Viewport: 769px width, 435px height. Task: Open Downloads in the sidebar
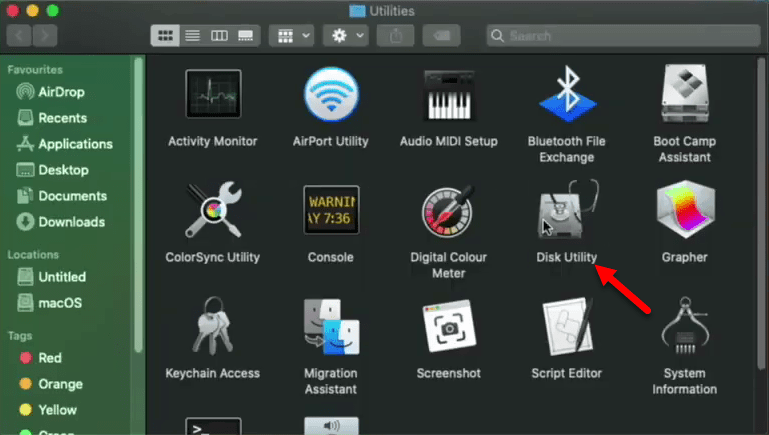point(60,222)
